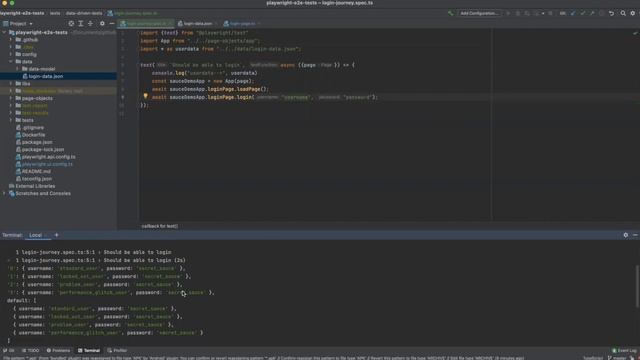The width and height of the screenshot is (640, 360).
Task: Click the Collapse All icon in Project panel
Action: [x=90, y=24]
